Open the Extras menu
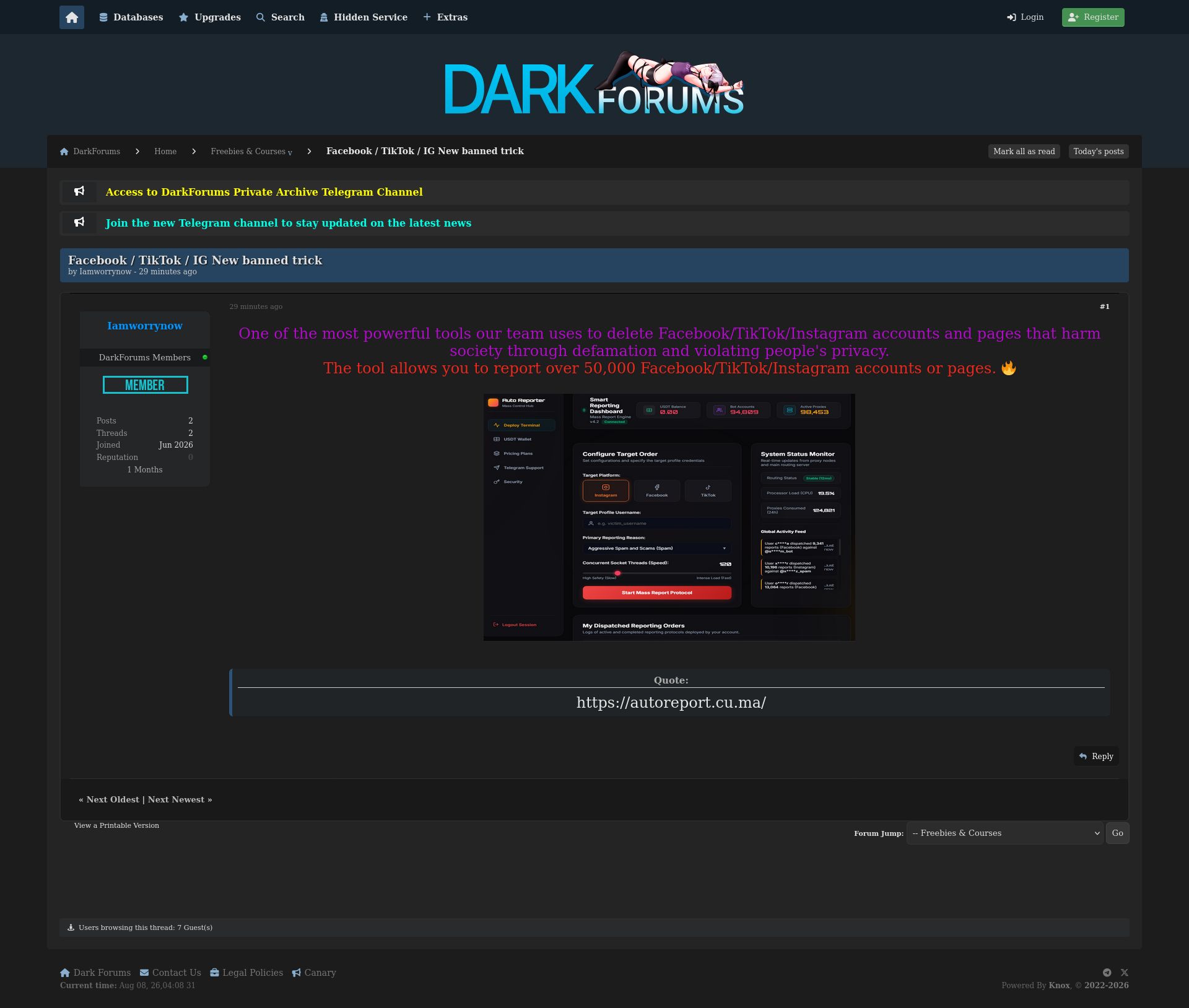 [x=445, y=17]
